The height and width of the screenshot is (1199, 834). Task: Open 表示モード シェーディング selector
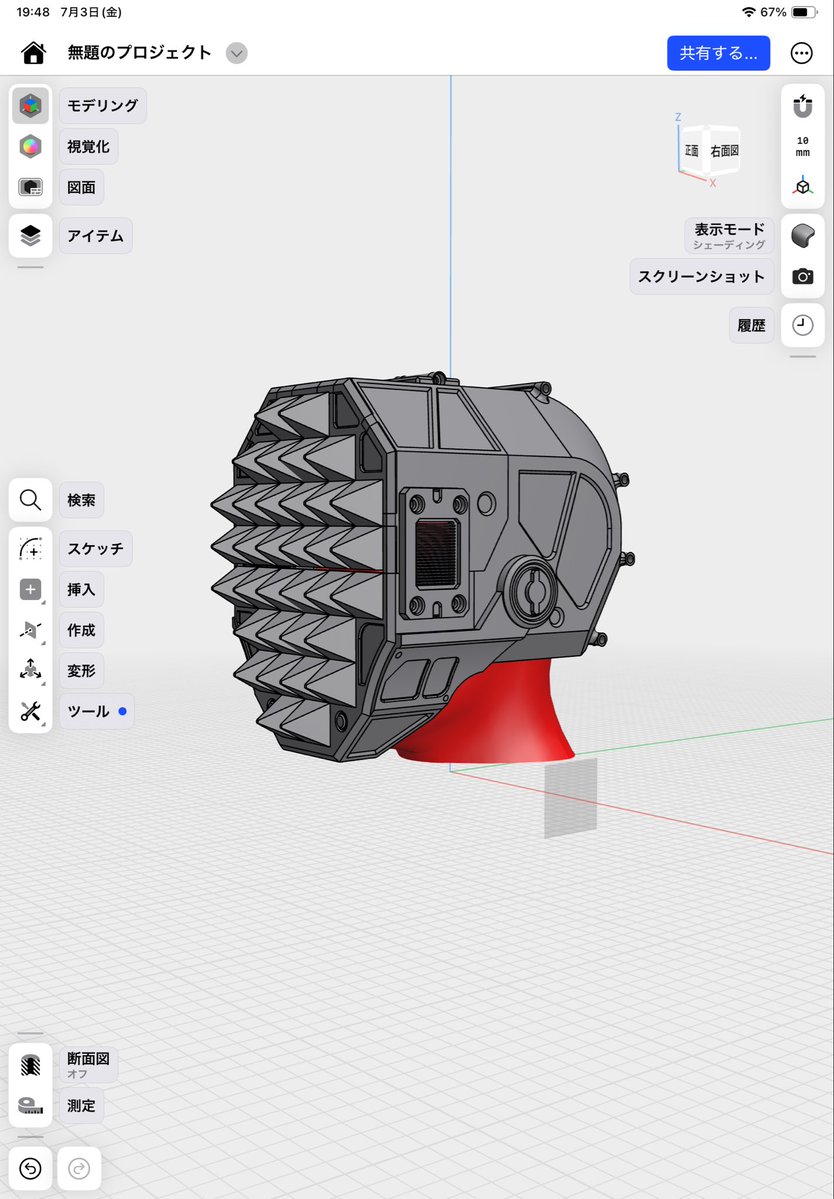tap(729, 236)
